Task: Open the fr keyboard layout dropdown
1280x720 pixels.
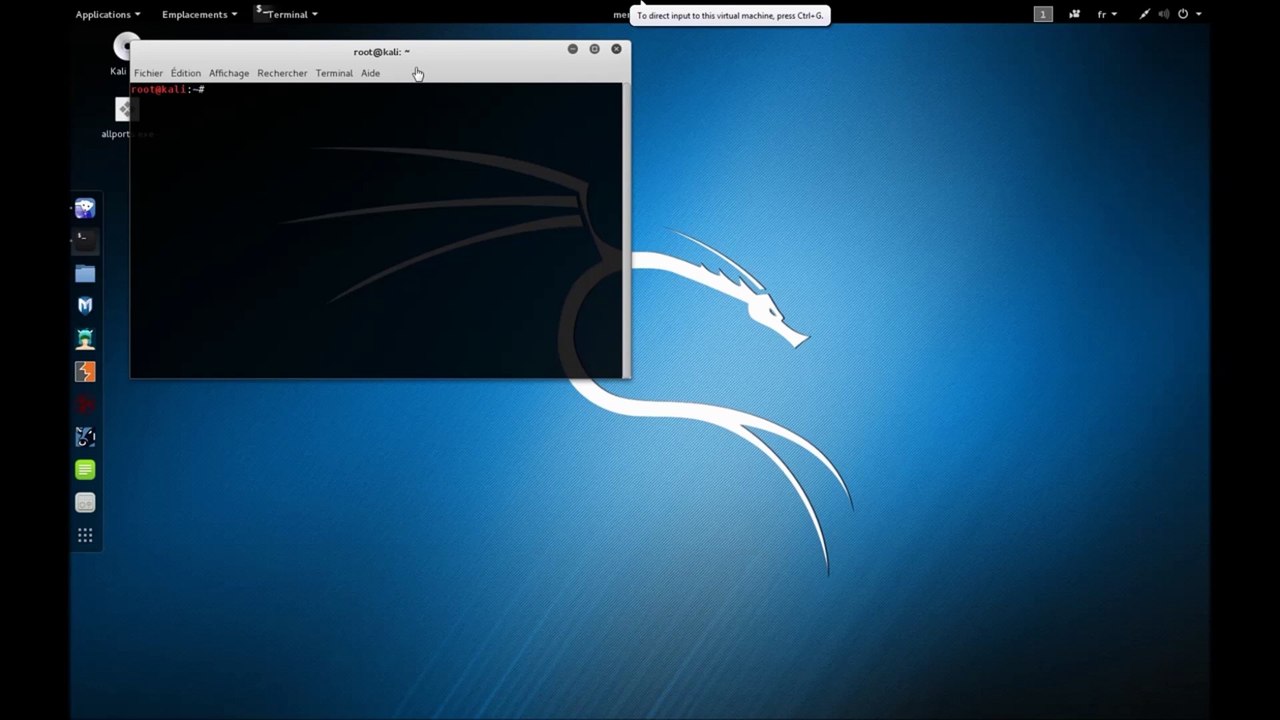Action: coord(1107,14)
